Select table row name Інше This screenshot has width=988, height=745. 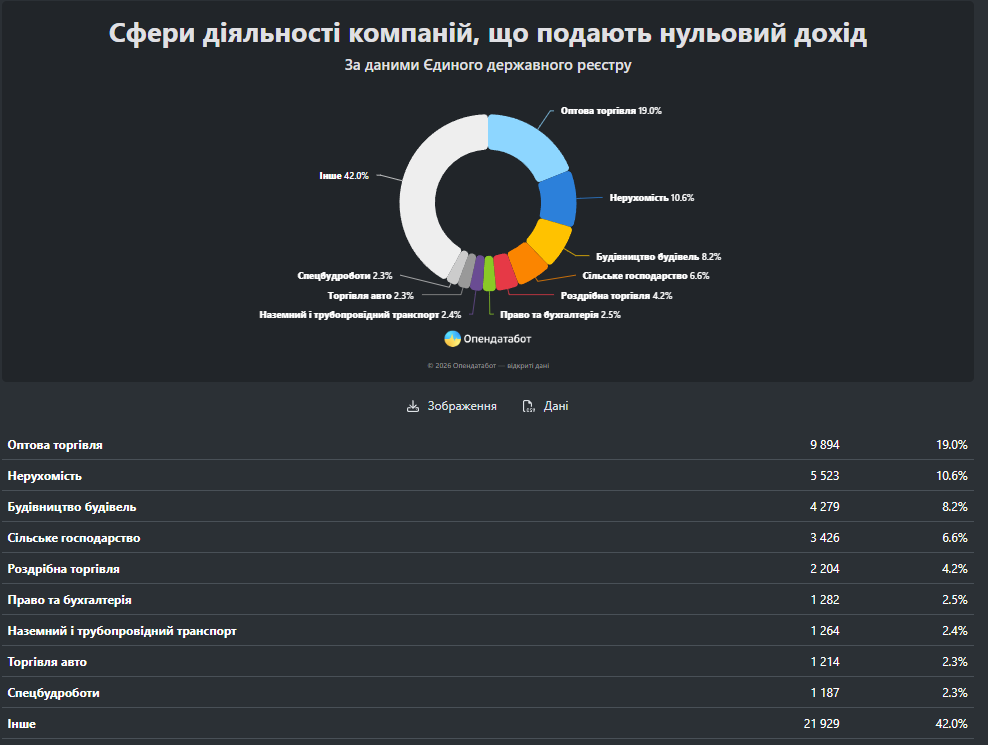point(21,724)
